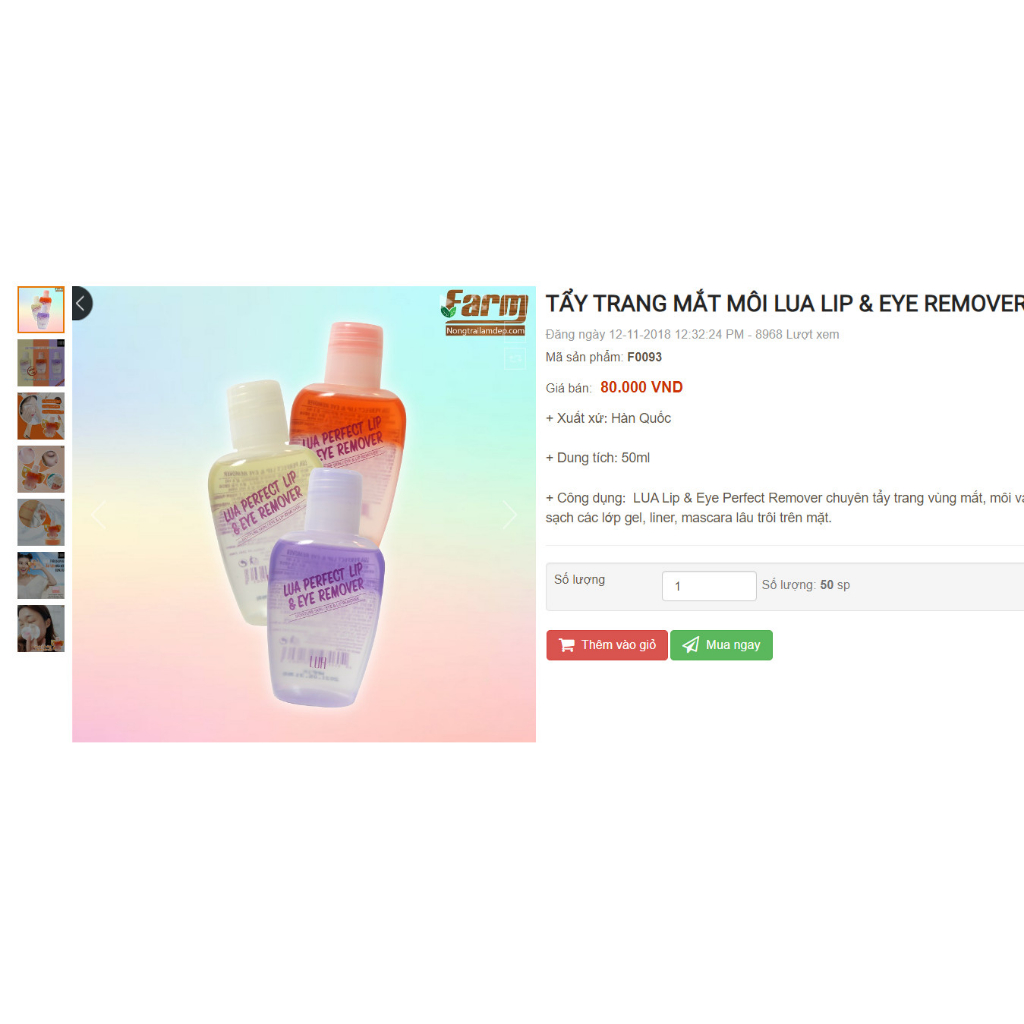Open the fourth product thumbnail image
The height and width of the screenshot is (1024, 1024).
pos(41,469)
